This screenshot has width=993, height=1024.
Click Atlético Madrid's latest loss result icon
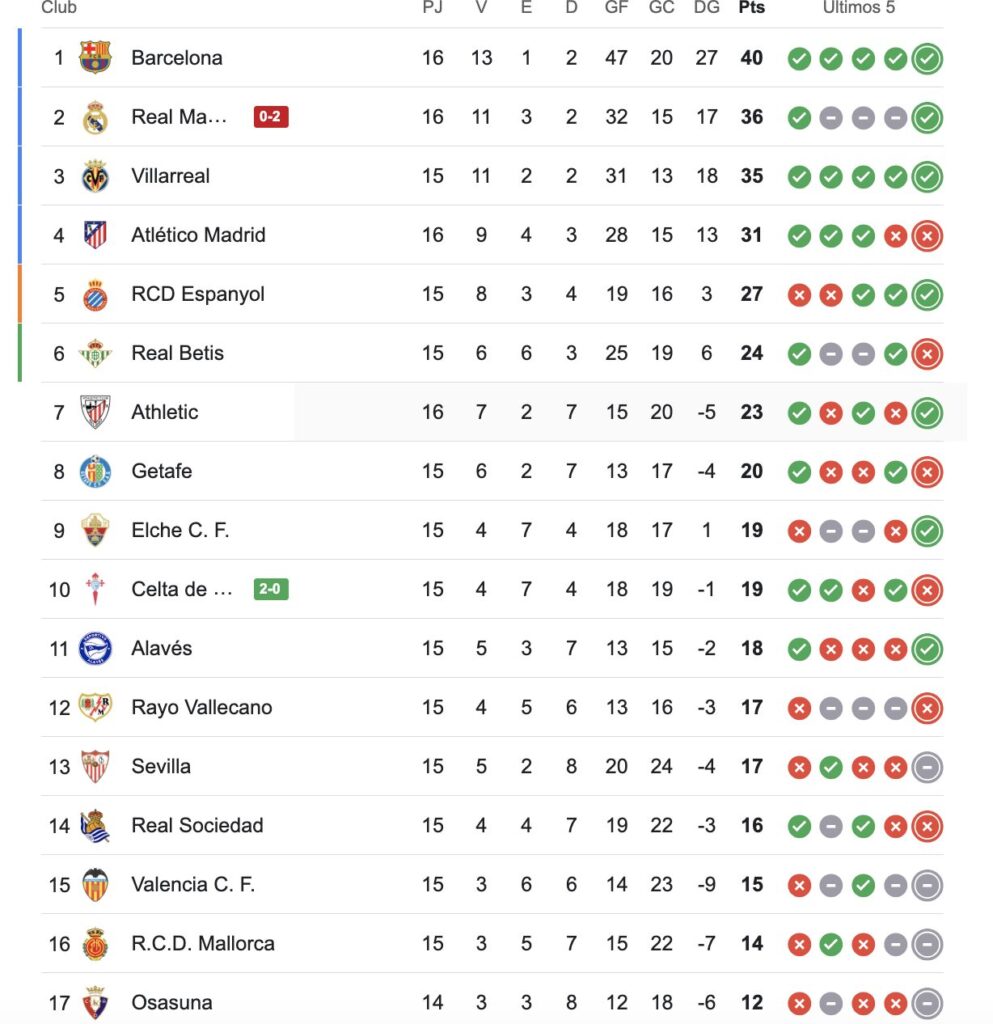pyautogui.click(x=927, y=236)
